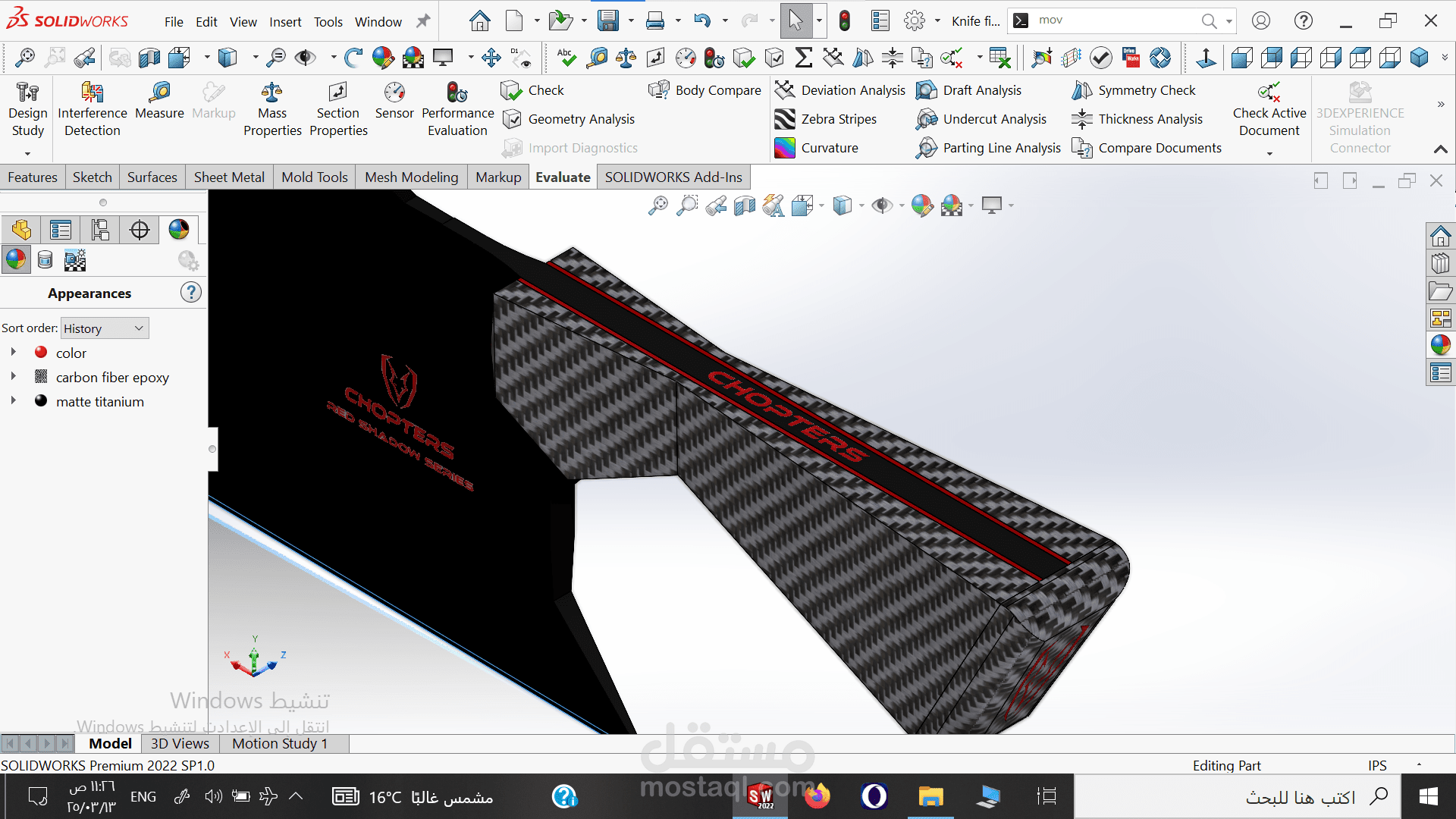Run the Check entity tool
This screenshot has width=1456, height=819.
[532, 90]
